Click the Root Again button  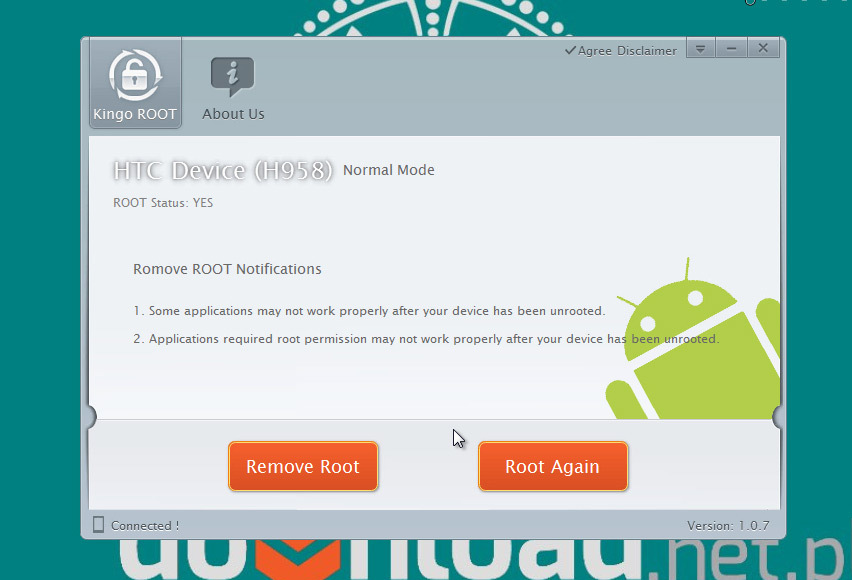tap(553, 466)
